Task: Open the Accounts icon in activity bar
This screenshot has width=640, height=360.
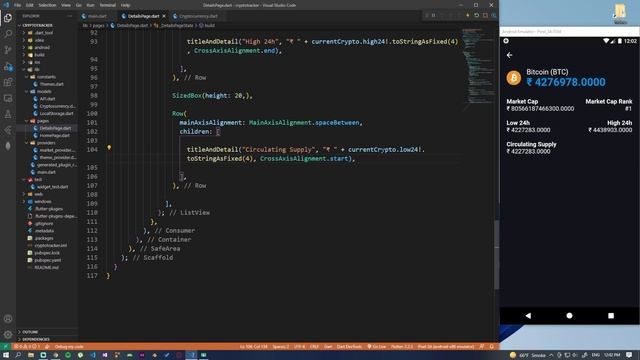Action: [x=8, y=319]
